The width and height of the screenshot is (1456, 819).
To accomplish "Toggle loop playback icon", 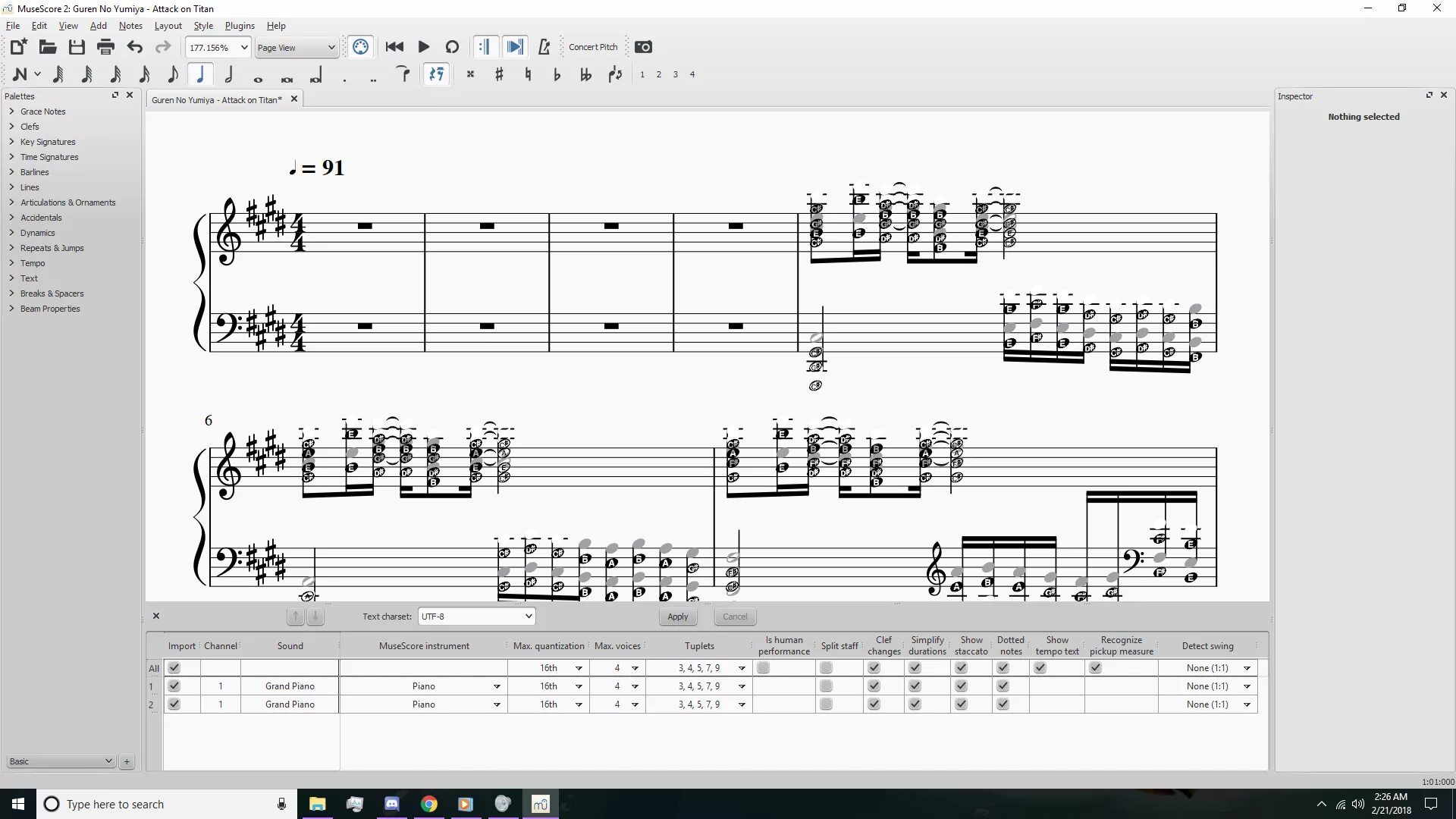I will [x=452, y=47].
